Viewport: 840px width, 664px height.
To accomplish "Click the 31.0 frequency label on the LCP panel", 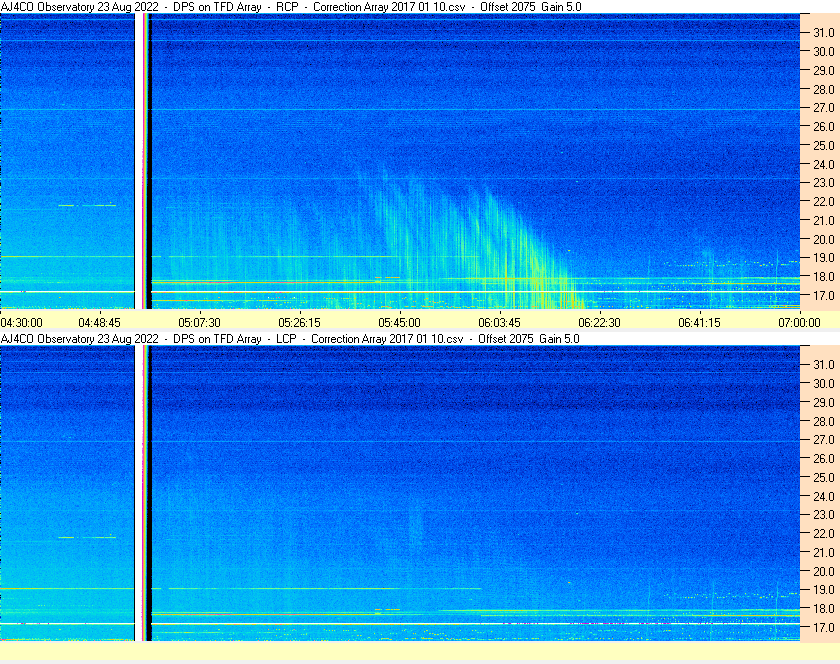I will pyautogui.click(x=824, y=364).
